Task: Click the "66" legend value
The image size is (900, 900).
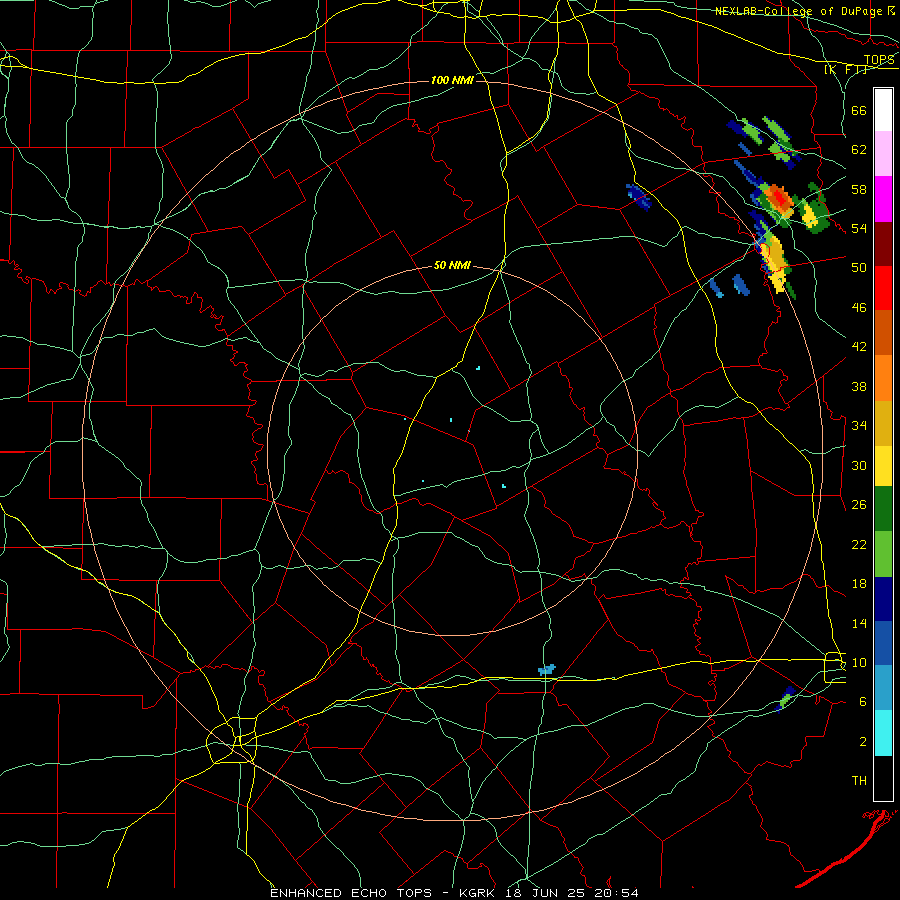Action: point(859,110)
